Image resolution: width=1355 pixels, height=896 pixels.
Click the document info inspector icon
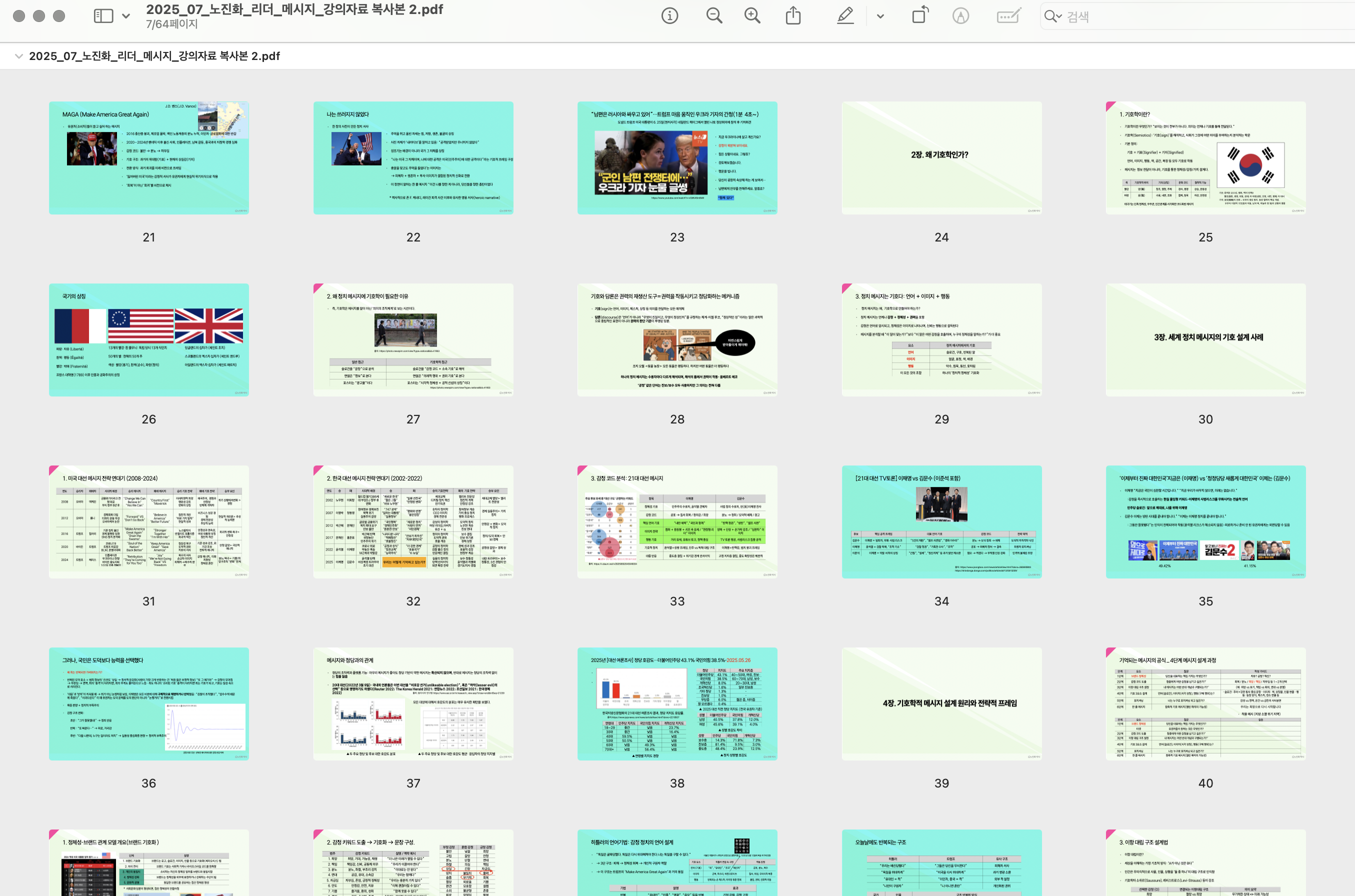click(669, 16)
